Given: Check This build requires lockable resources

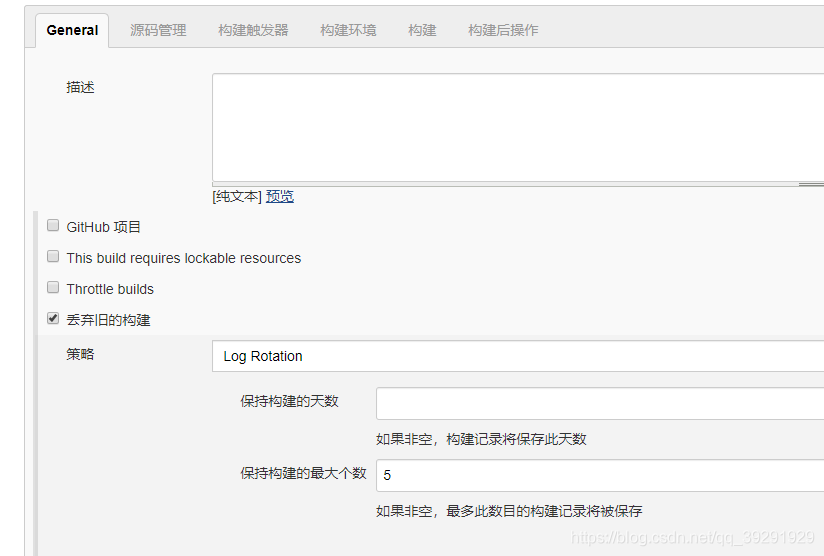Looking at the screenshot, I should 53,256.
